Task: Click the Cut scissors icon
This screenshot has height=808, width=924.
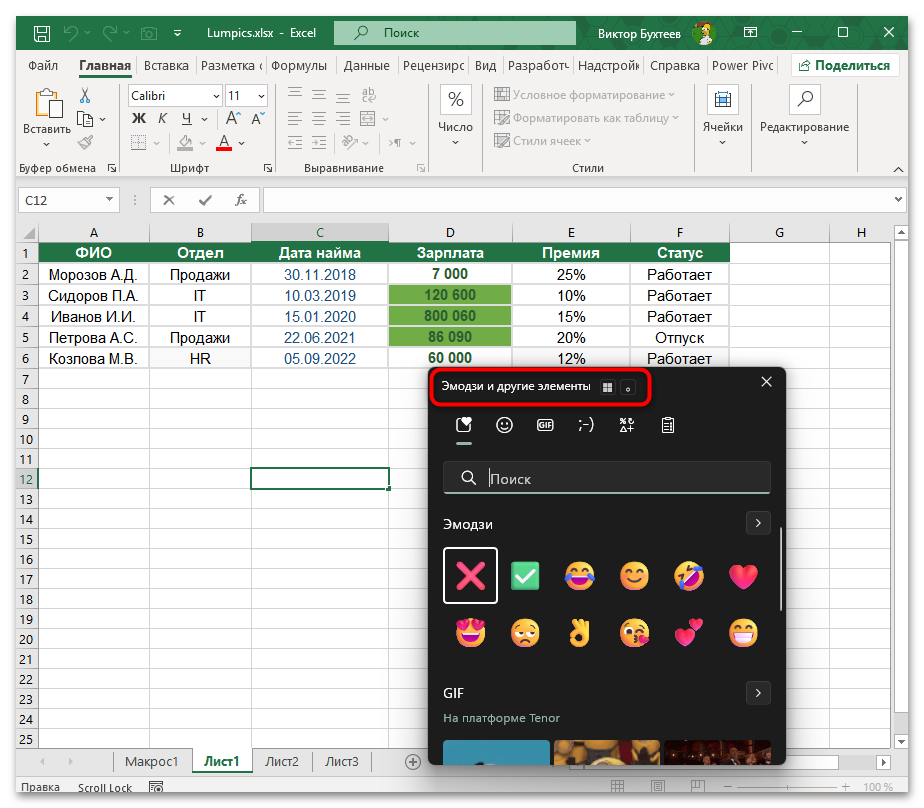Action: (x=85, y=96)
